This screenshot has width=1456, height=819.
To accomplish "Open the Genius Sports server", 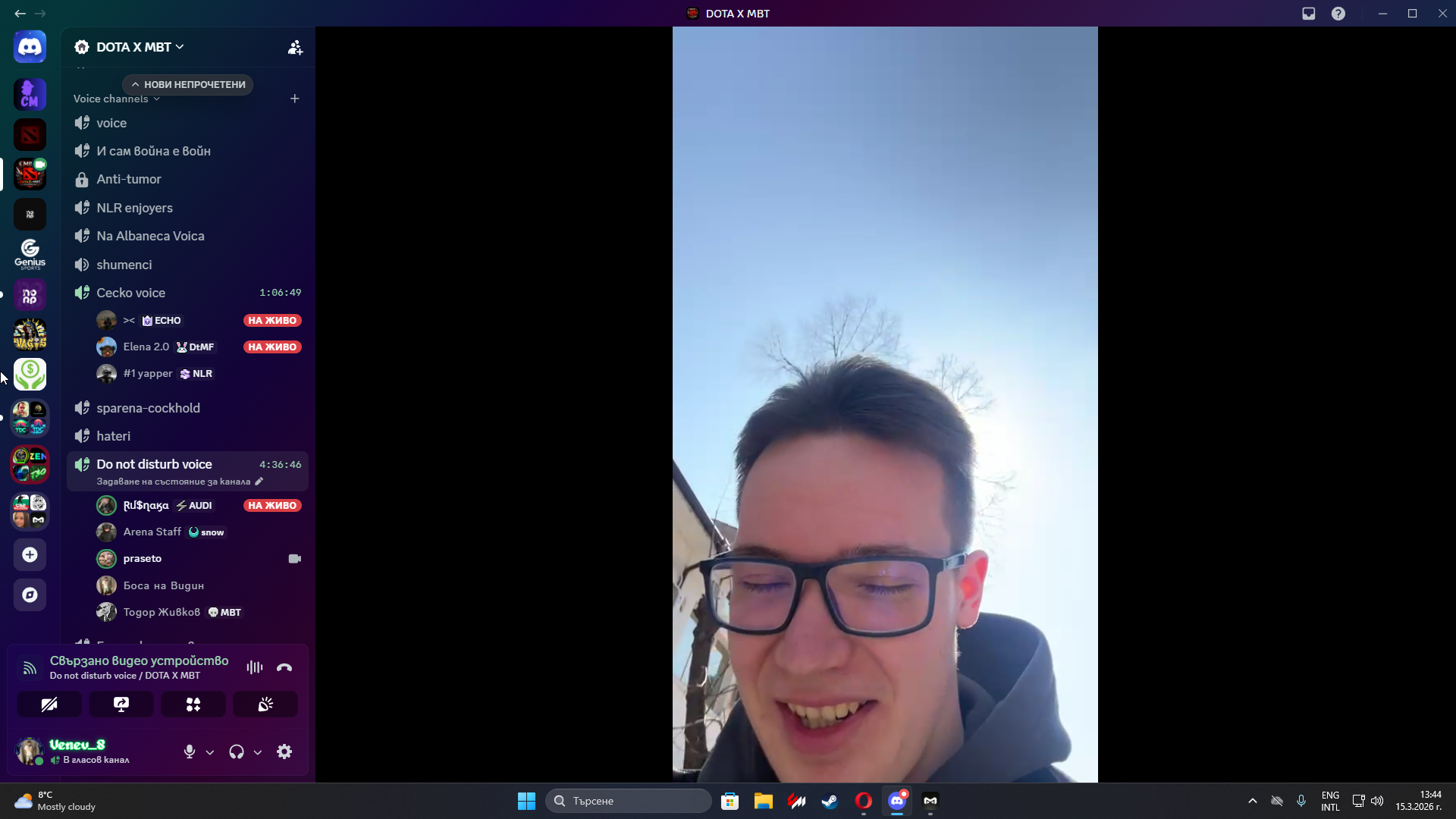I will [30, 254].
